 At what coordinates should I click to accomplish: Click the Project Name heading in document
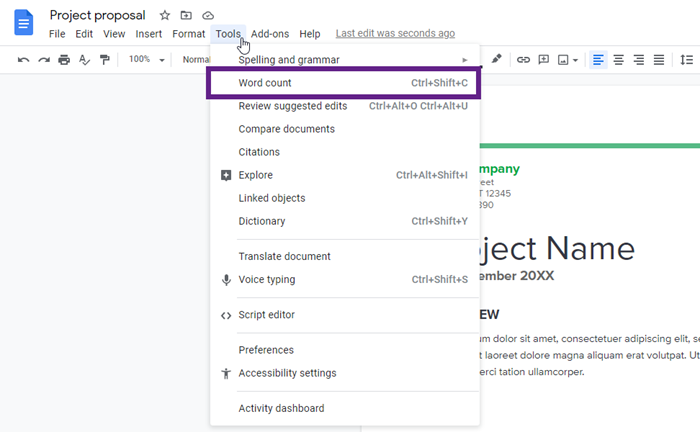[x=557, y=249]
